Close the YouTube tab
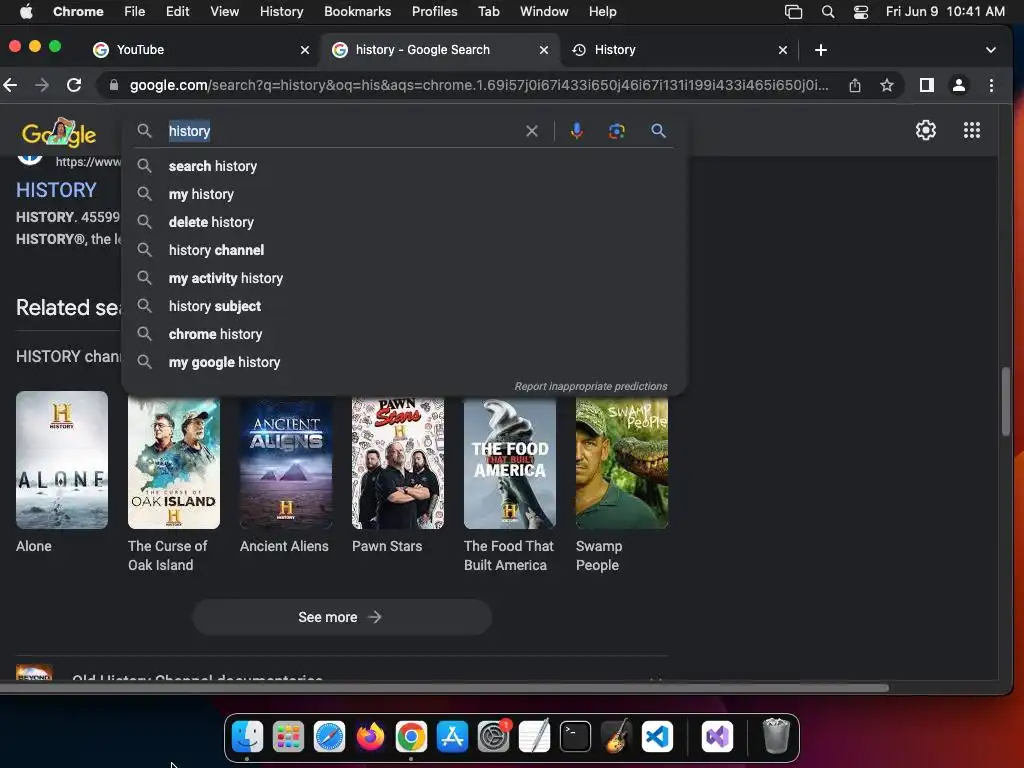 tap(304, 50)
